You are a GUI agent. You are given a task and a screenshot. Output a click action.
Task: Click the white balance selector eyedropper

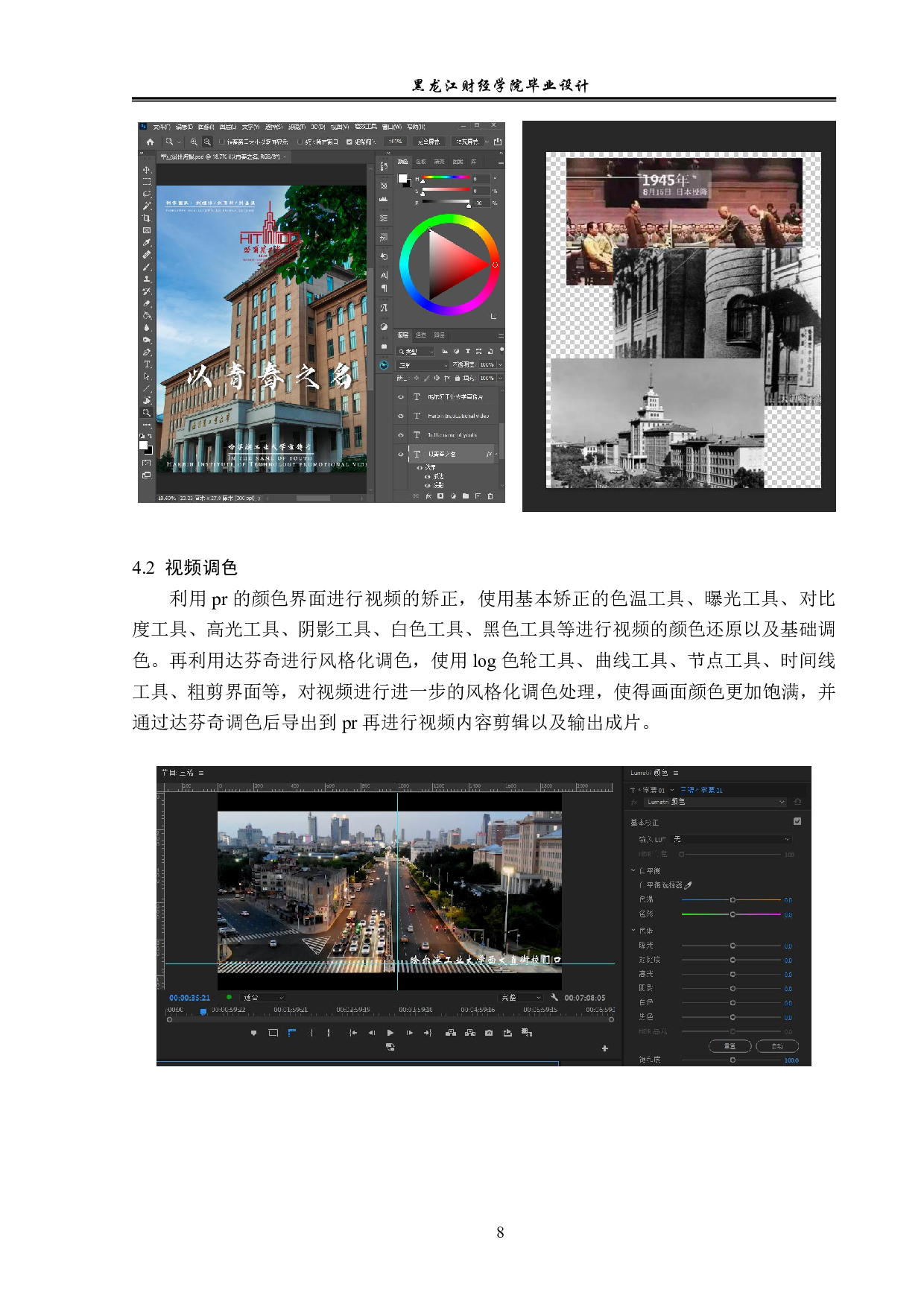(688, 885)
